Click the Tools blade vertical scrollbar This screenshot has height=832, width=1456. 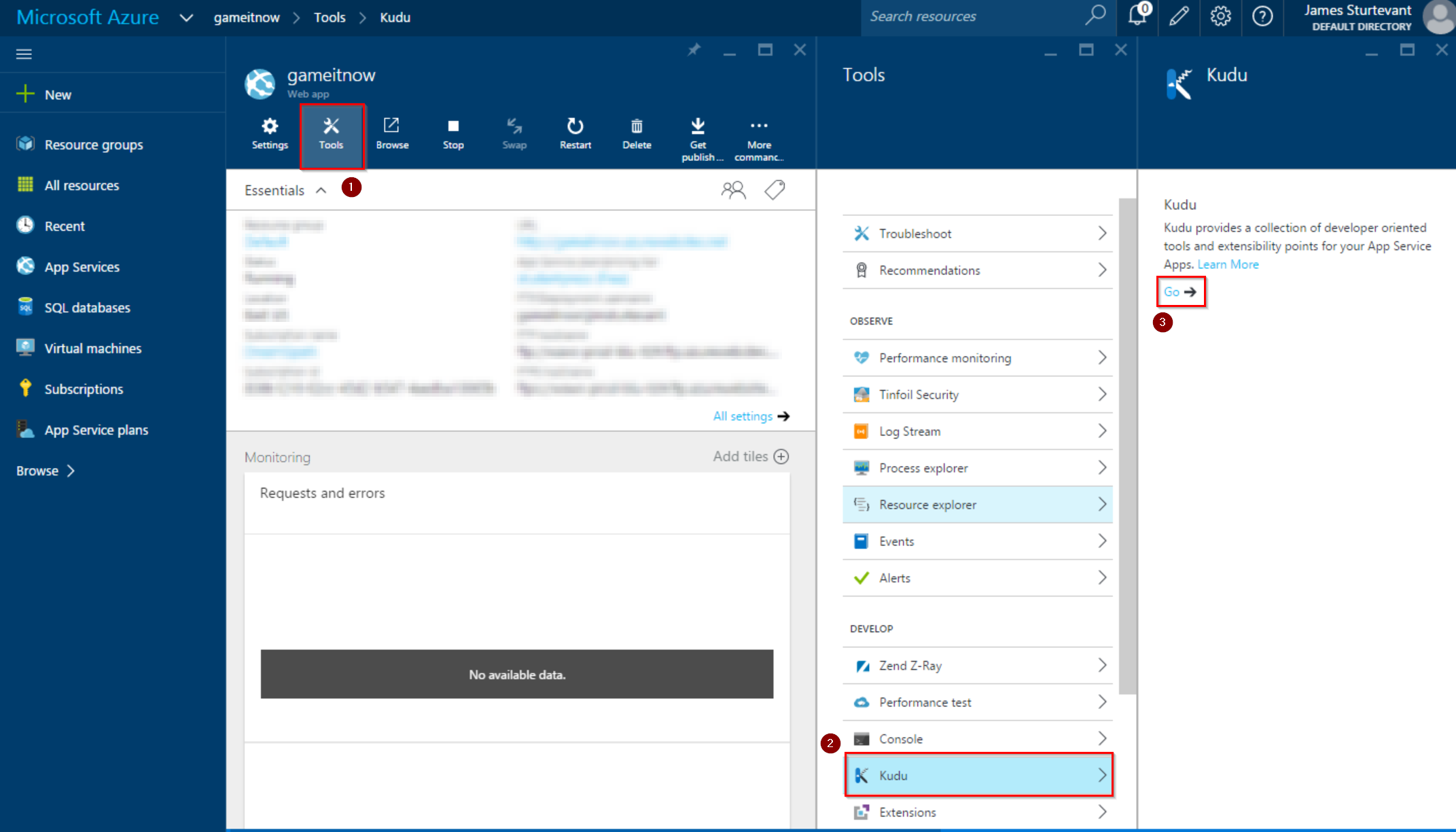pyautogui.click(x=1127, y=446)
